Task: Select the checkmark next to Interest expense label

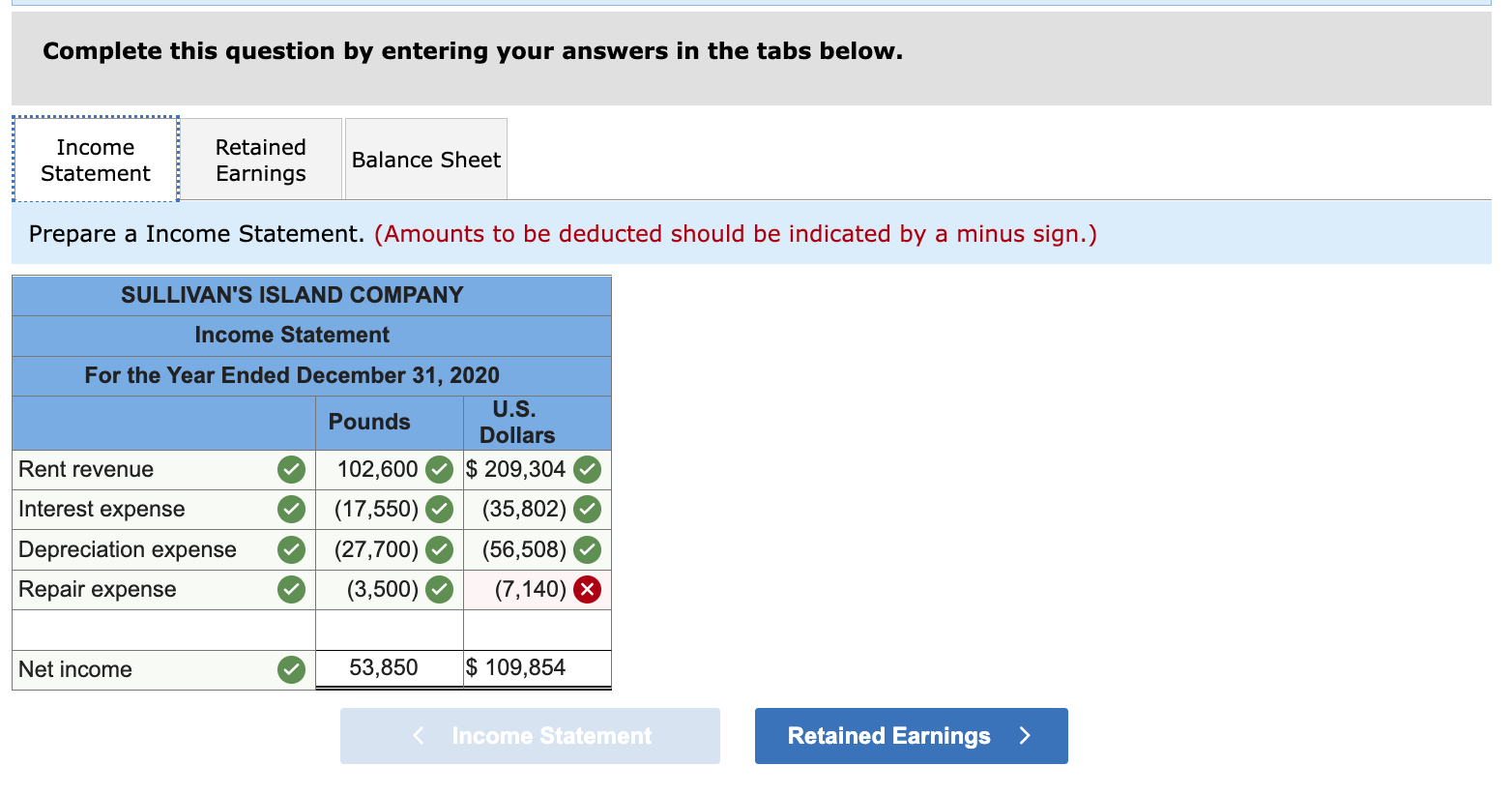Action: [291, 509]
